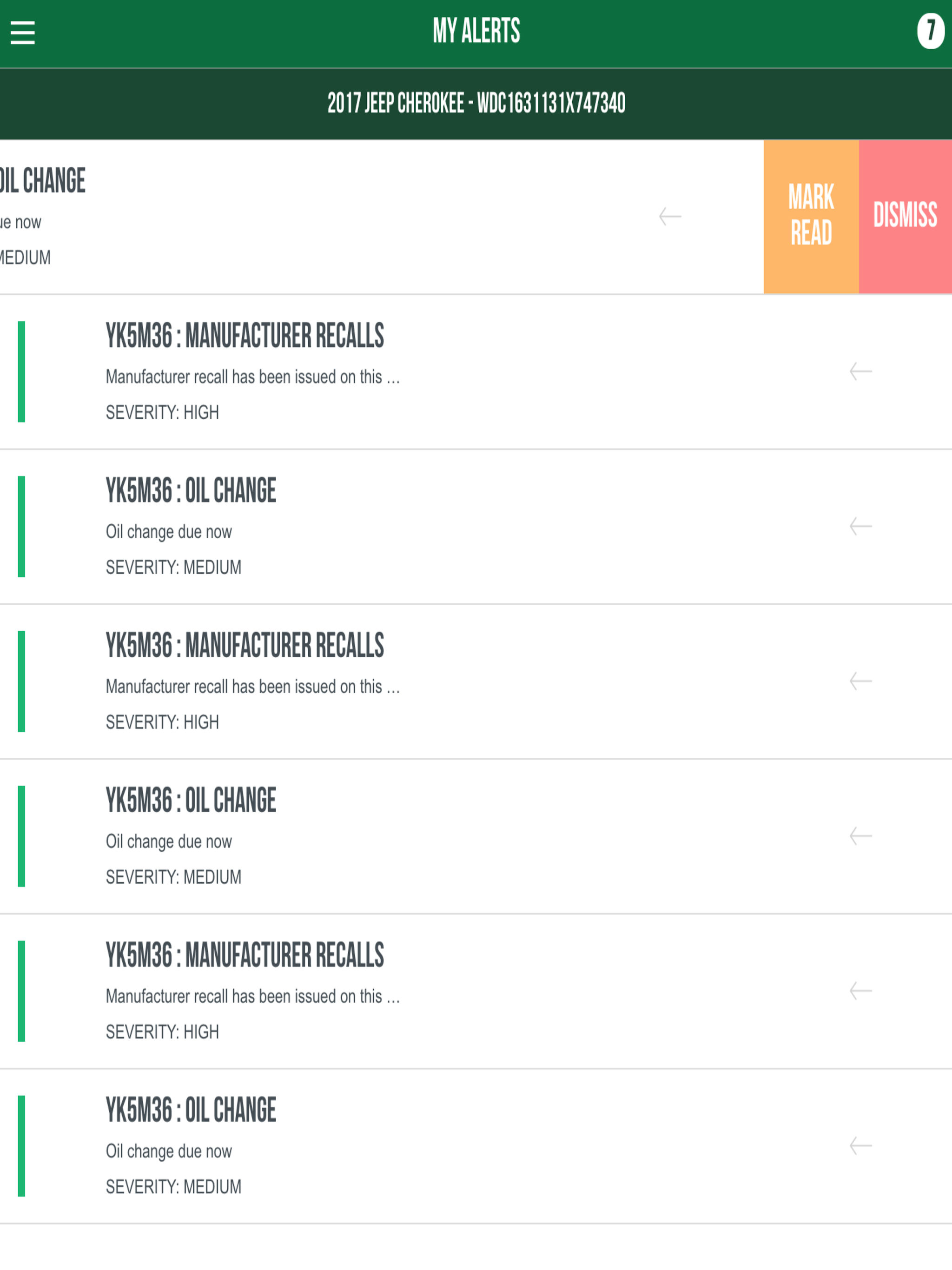Open the hamburger menu
The image size is (952, 1270).
(23, 33)
